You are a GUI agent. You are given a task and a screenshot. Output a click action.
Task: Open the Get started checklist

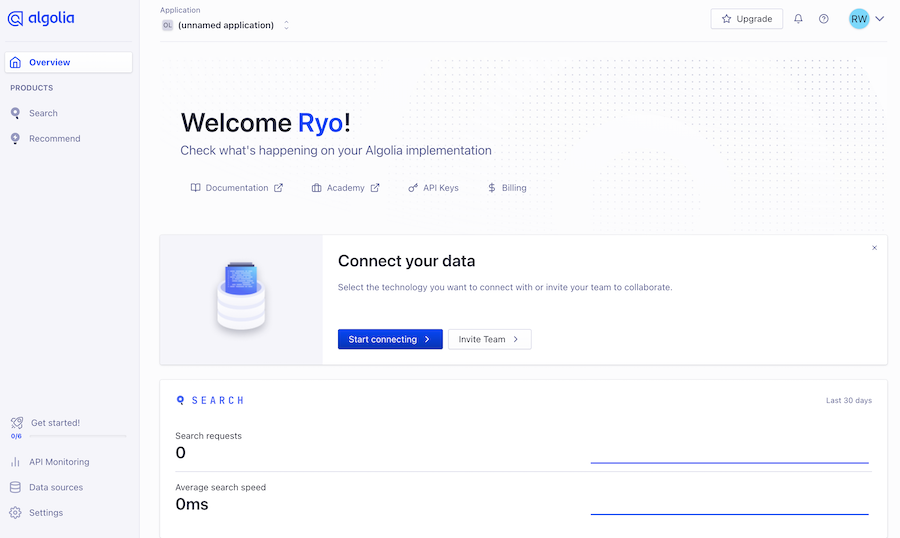(x=55, y=423)
